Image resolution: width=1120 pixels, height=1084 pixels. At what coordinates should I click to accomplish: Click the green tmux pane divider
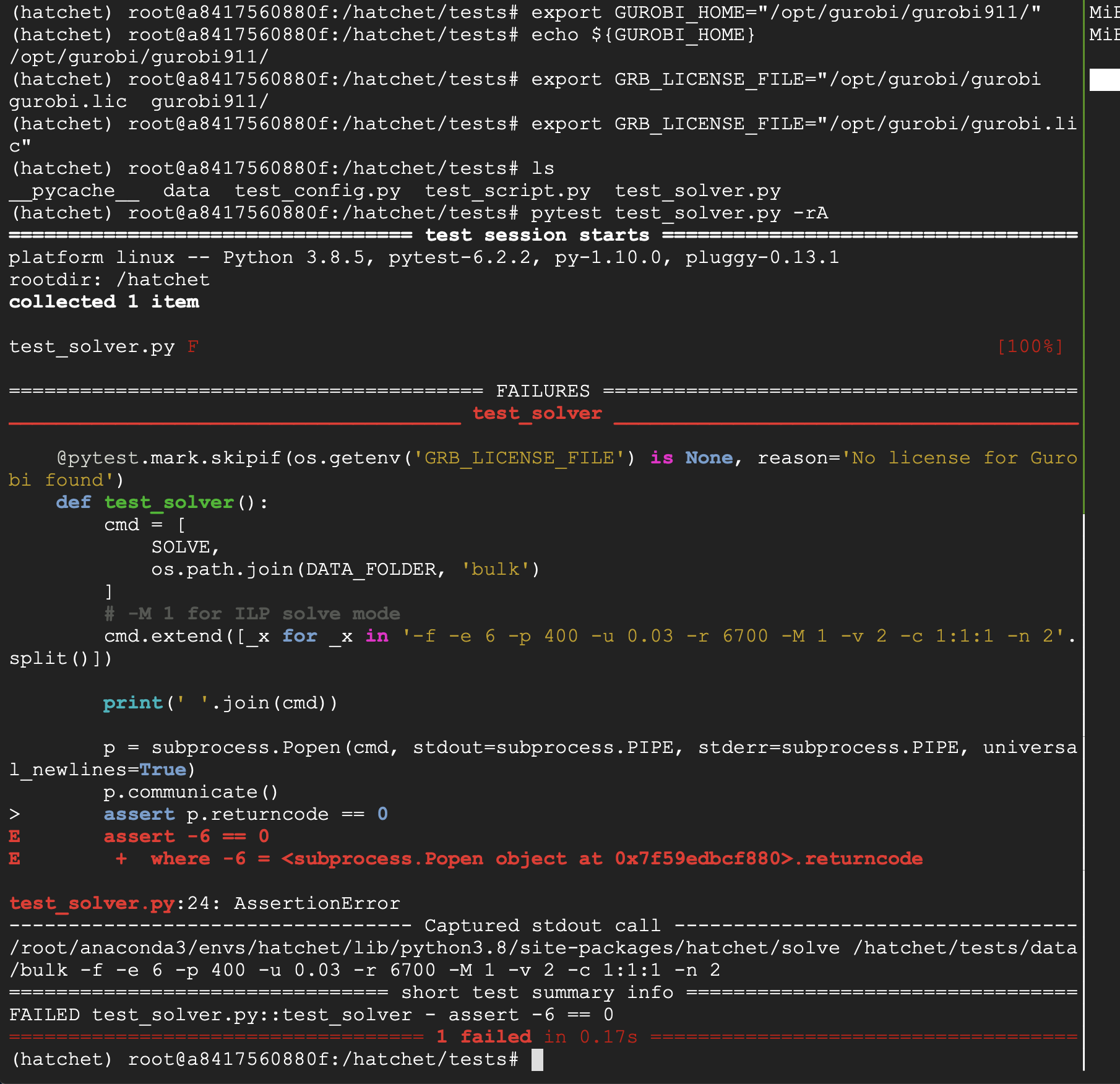click(x=1085, y=247)
